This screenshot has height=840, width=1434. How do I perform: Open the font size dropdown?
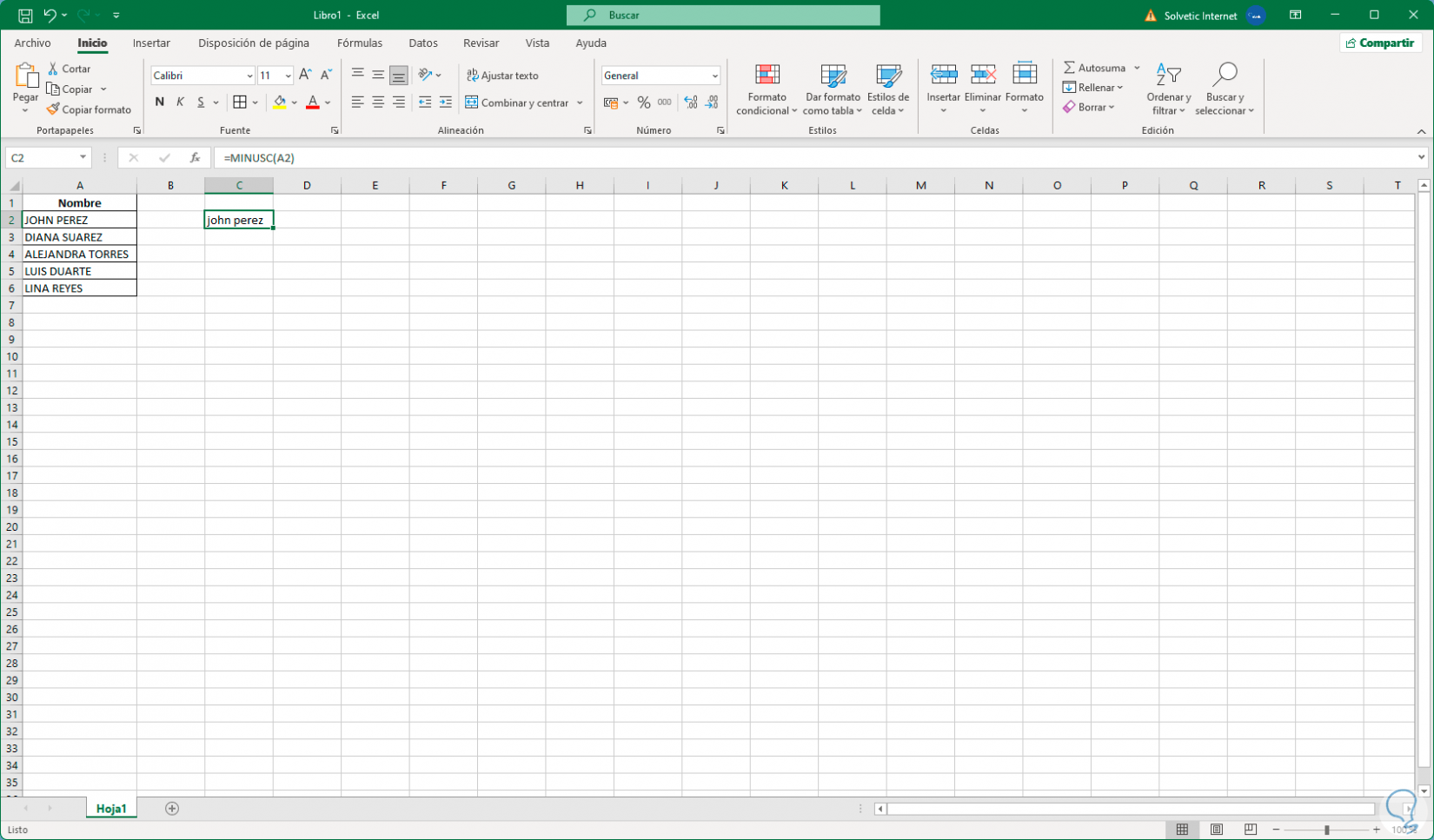click(288, 76)
